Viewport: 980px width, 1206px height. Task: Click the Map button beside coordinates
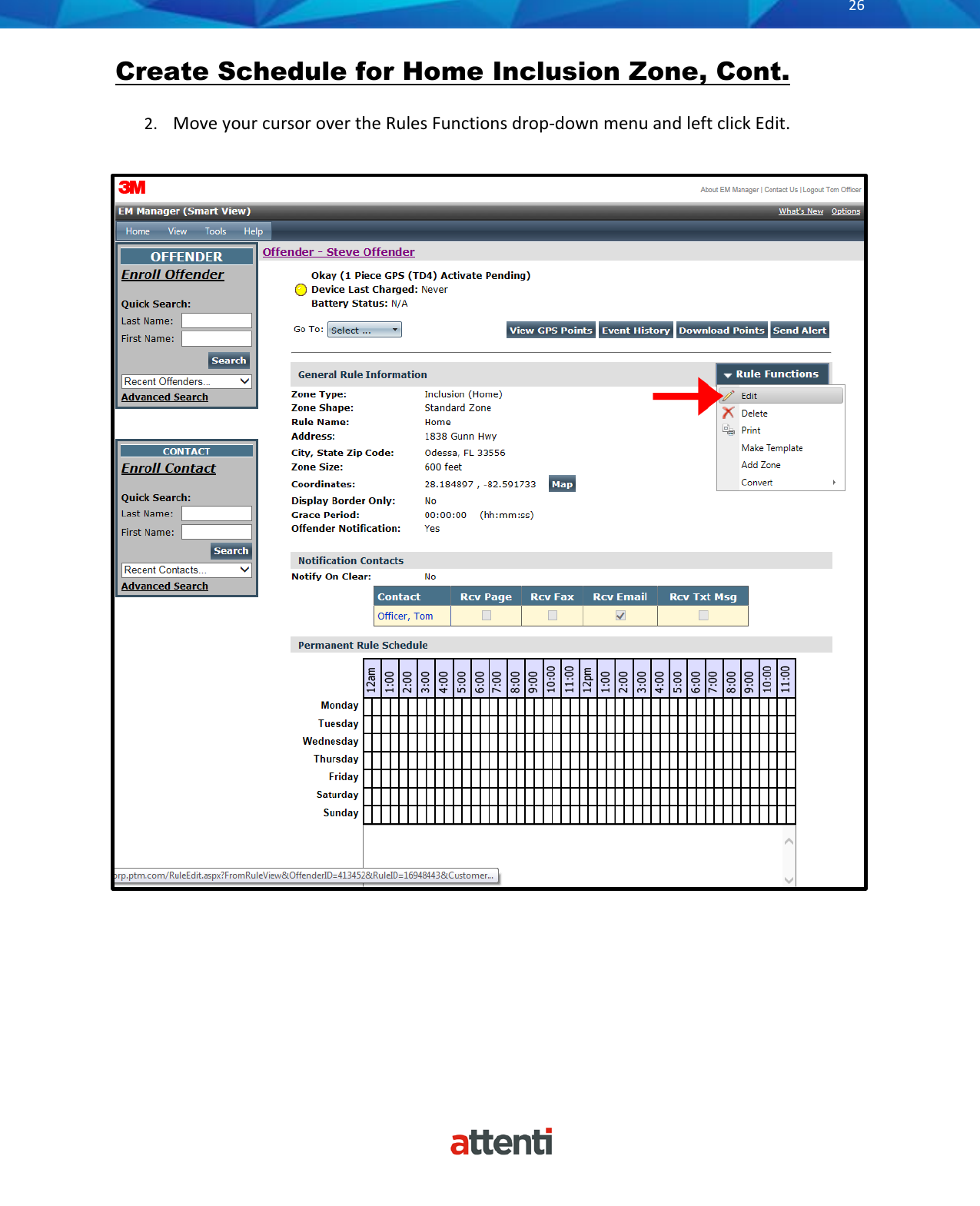point(562,484)
